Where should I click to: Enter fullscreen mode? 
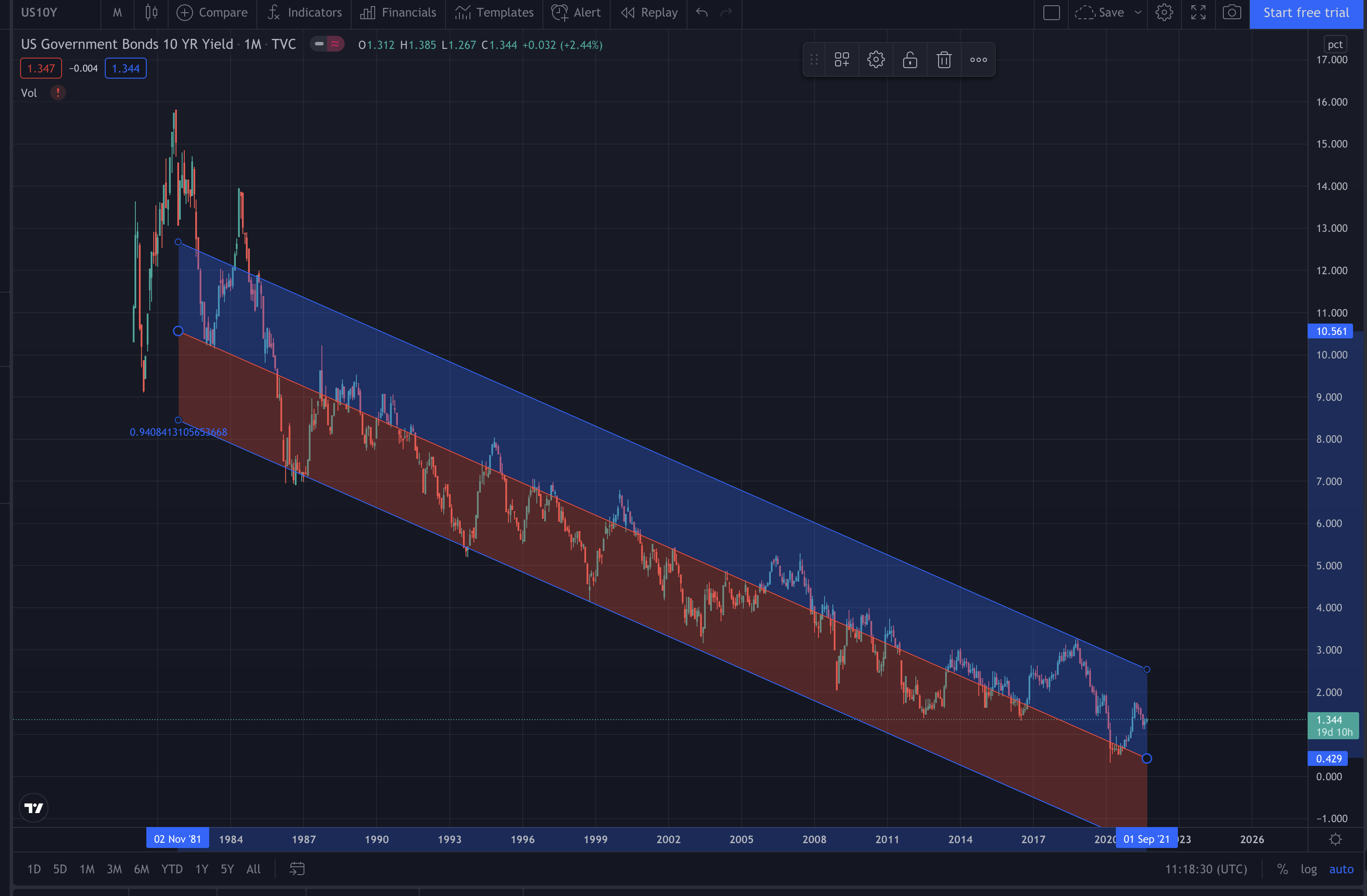tap(1198, 13)
